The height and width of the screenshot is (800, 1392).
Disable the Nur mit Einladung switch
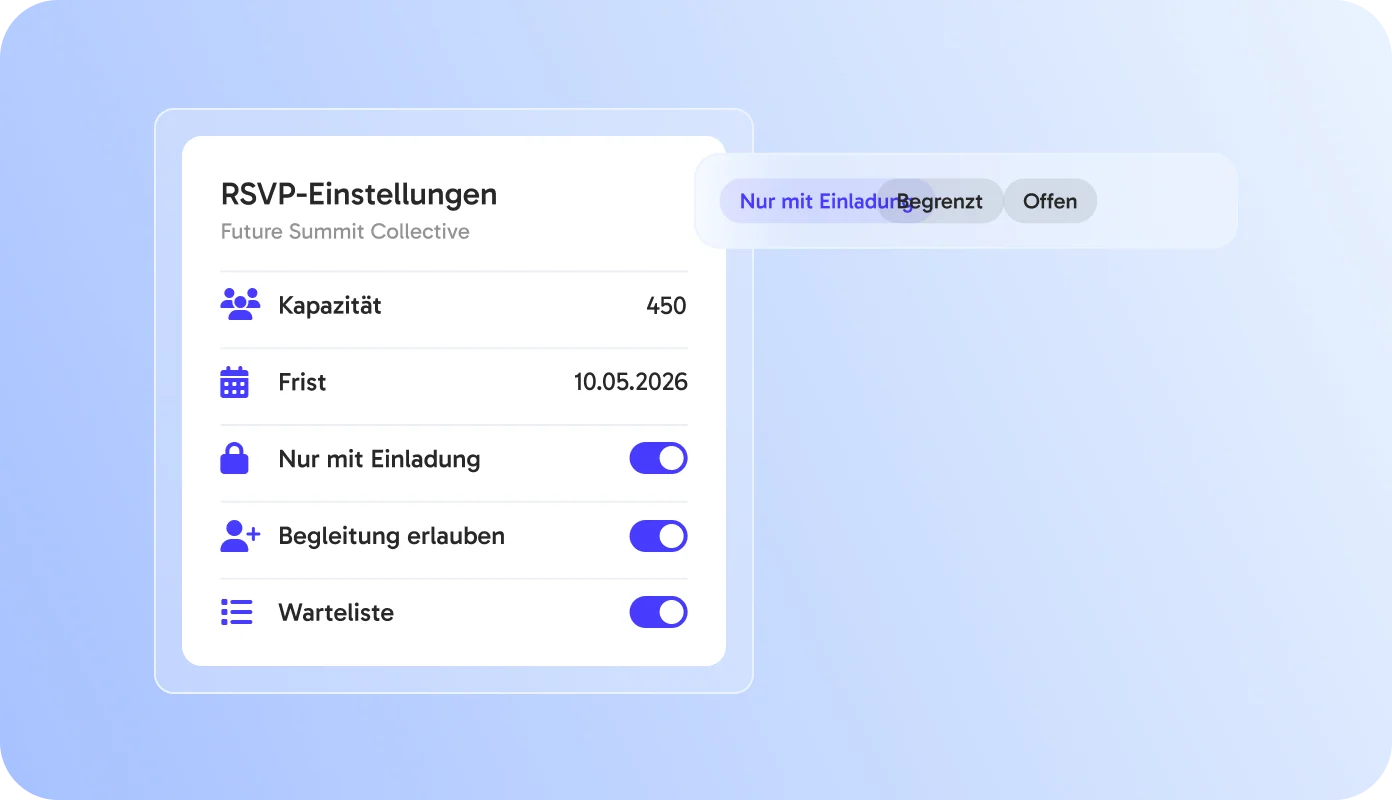point(658,458)
